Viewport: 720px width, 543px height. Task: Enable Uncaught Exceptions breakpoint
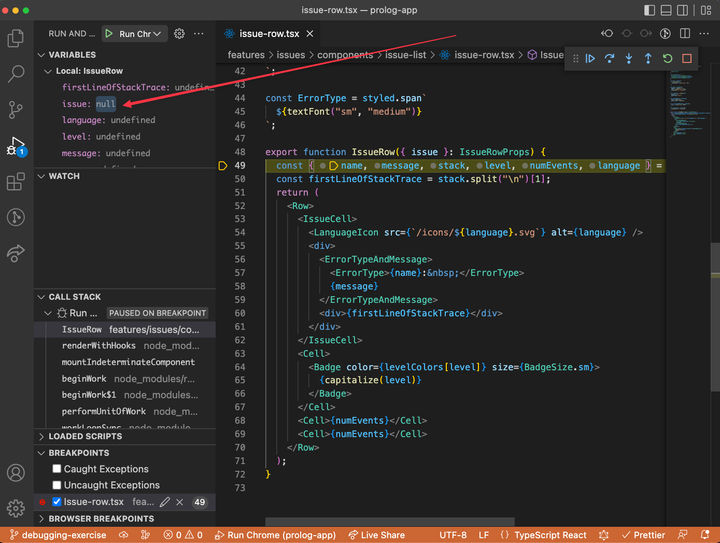[57, 485]
